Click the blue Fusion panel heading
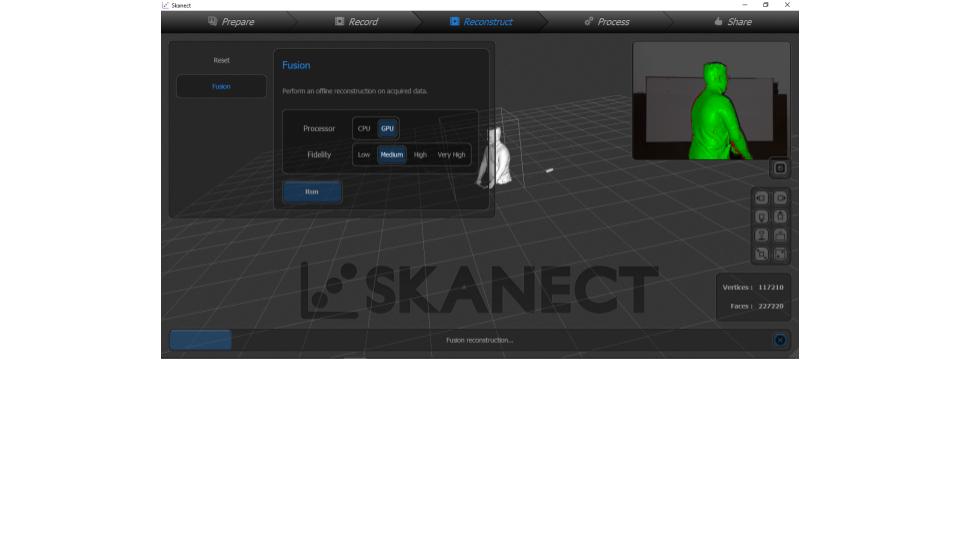960x540 pixels. [296, 66]
